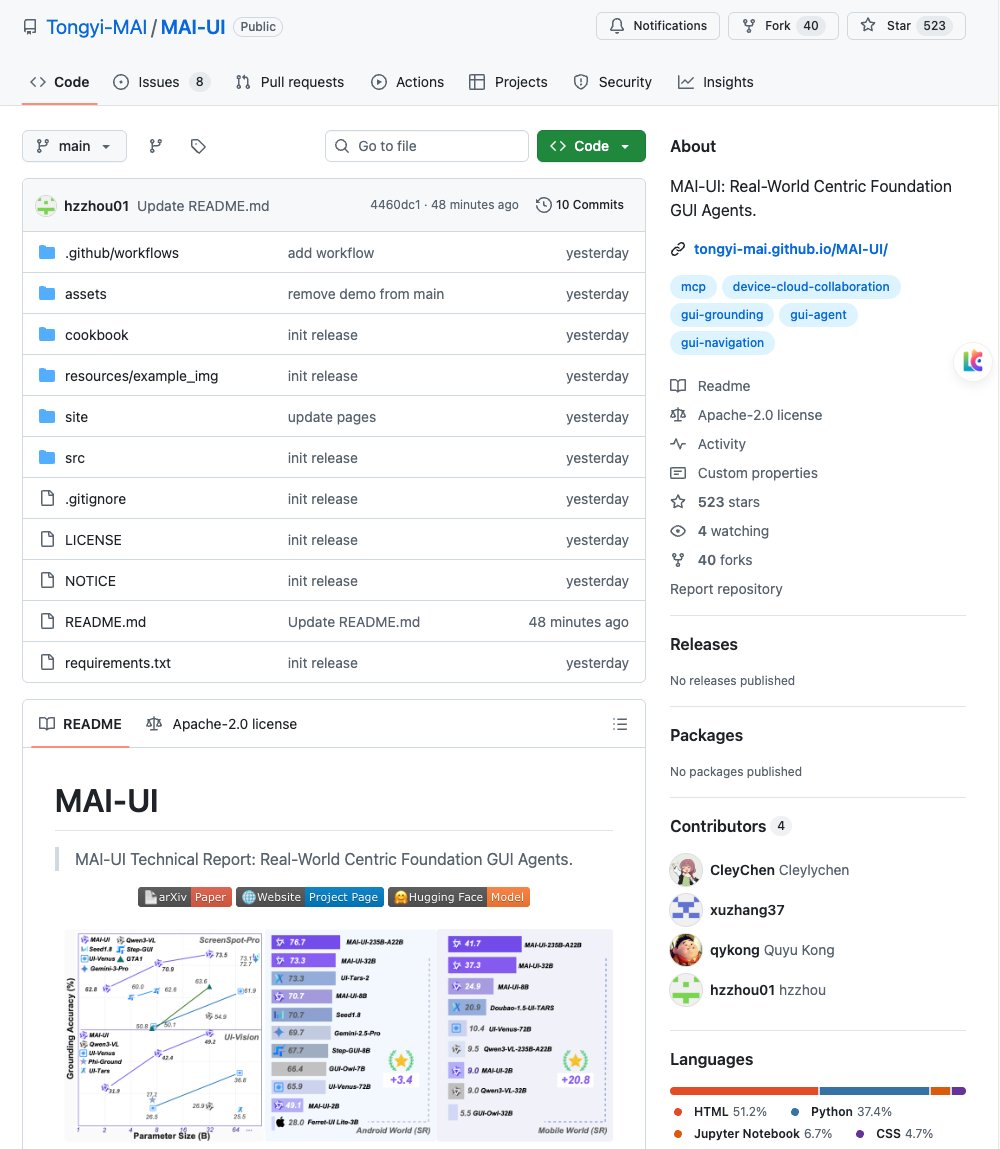This screenshot has width=1000, height=1149.
Task: Click the cookbook folder icon
Action: pyautogui.click(x=47, y=335)
